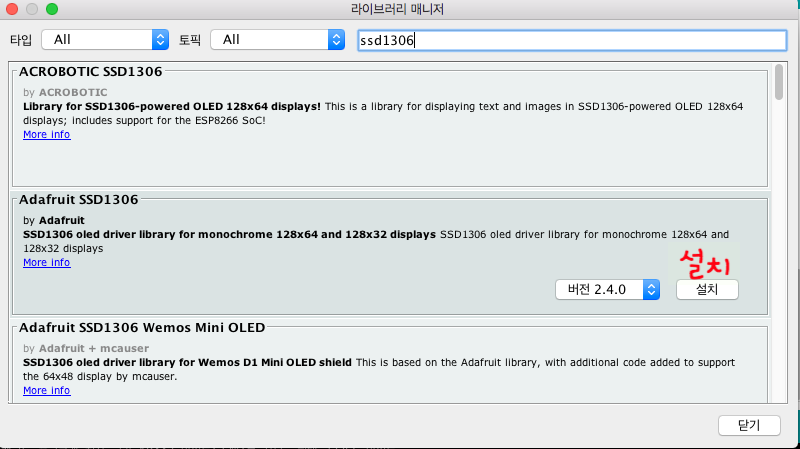Screen dimensions: 800x449
Task: Open More info link for Adafruit SSD1306
Action: [46, 263]
